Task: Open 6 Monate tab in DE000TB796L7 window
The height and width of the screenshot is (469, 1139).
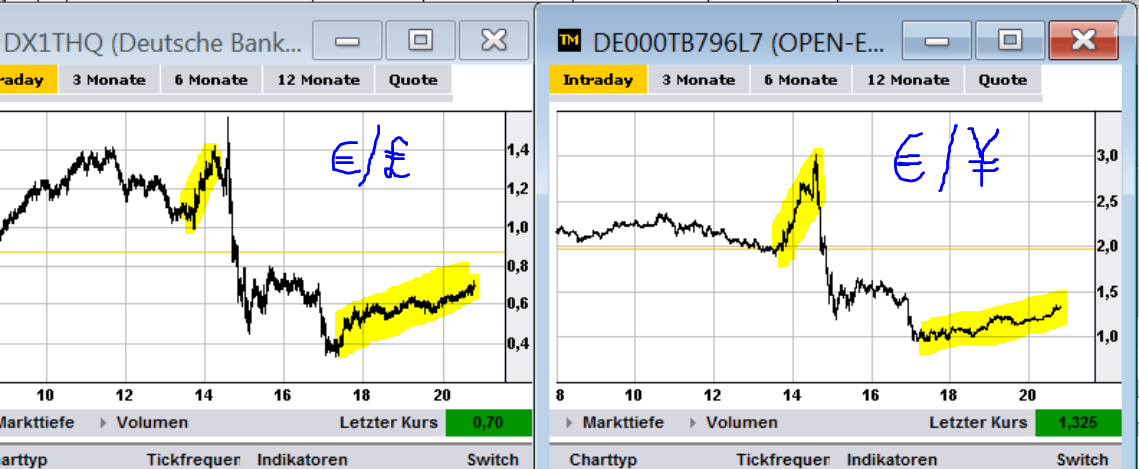Action: click(x=800, y=79)
